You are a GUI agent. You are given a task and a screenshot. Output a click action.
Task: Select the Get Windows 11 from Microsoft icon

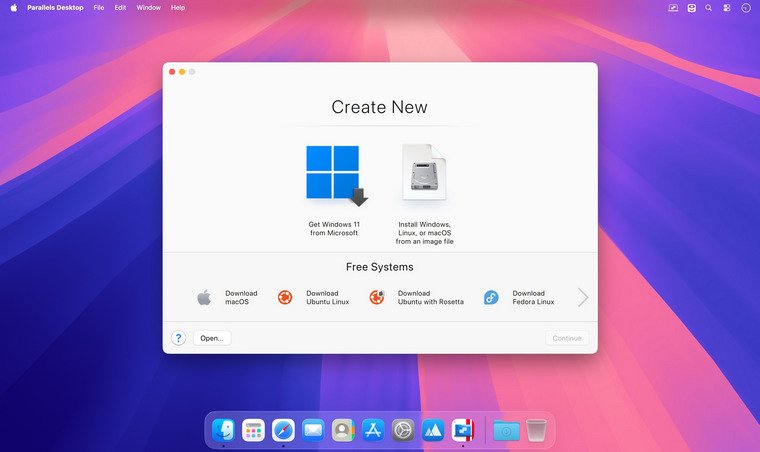tap(336, 175)
